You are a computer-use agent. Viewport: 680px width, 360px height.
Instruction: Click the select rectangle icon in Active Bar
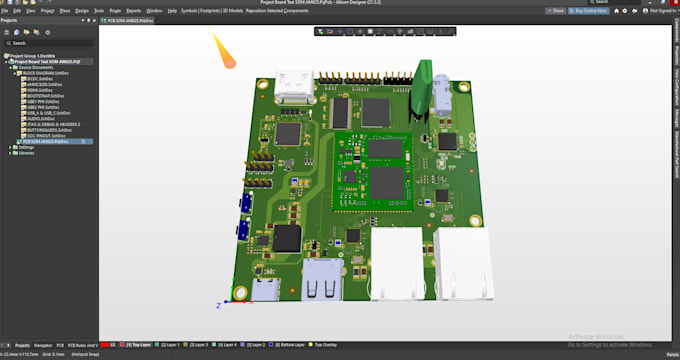[x=350, y=32]
